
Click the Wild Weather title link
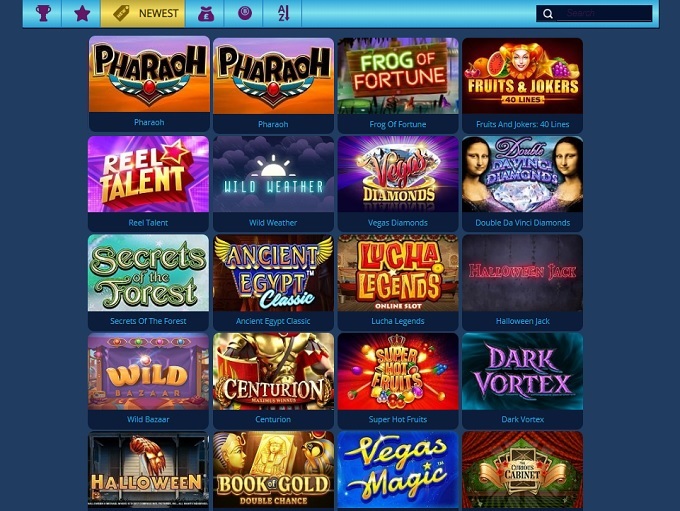pyautogui.click(x=273, y=223)
